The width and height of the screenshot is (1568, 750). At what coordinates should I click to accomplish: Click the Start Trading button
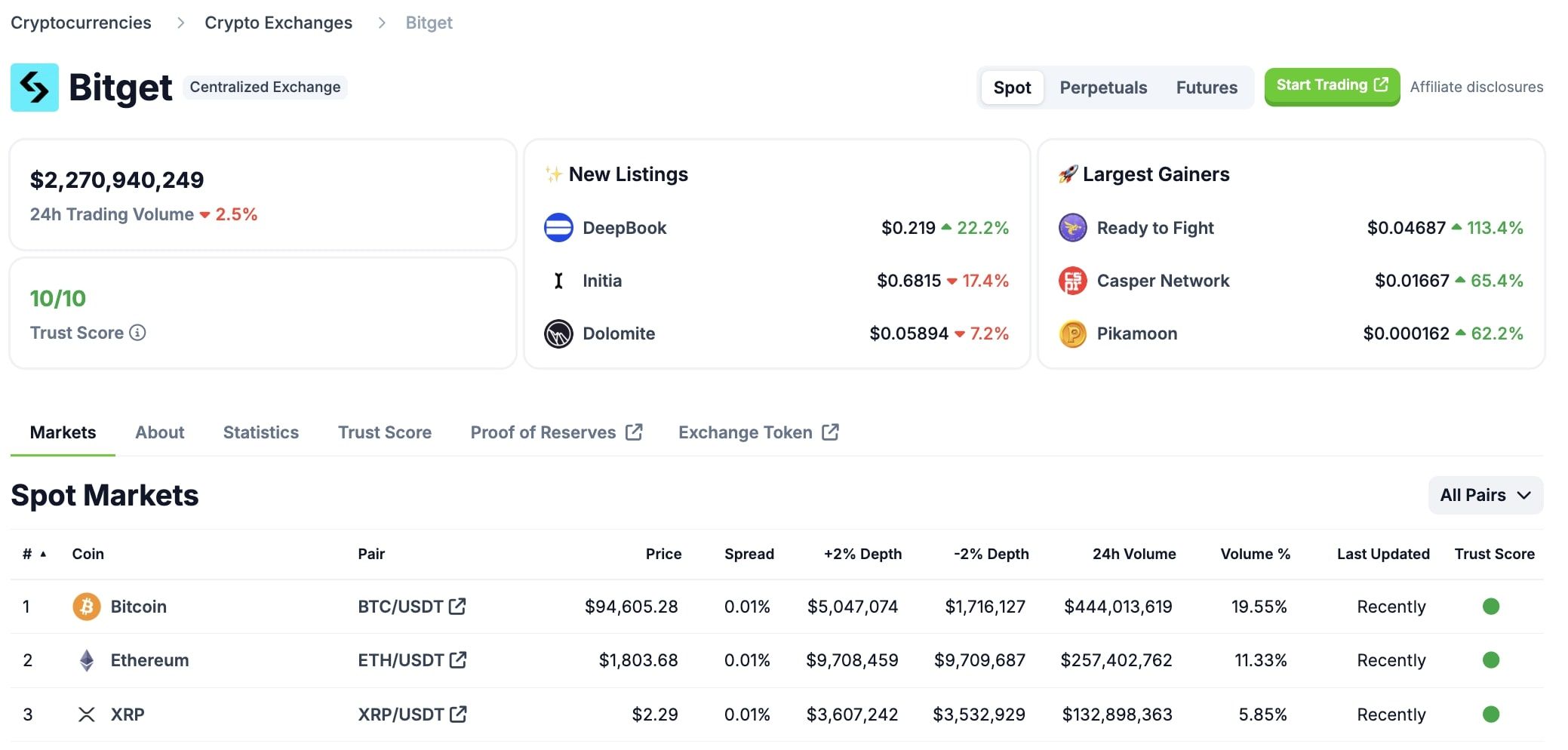pos(1332,86)
